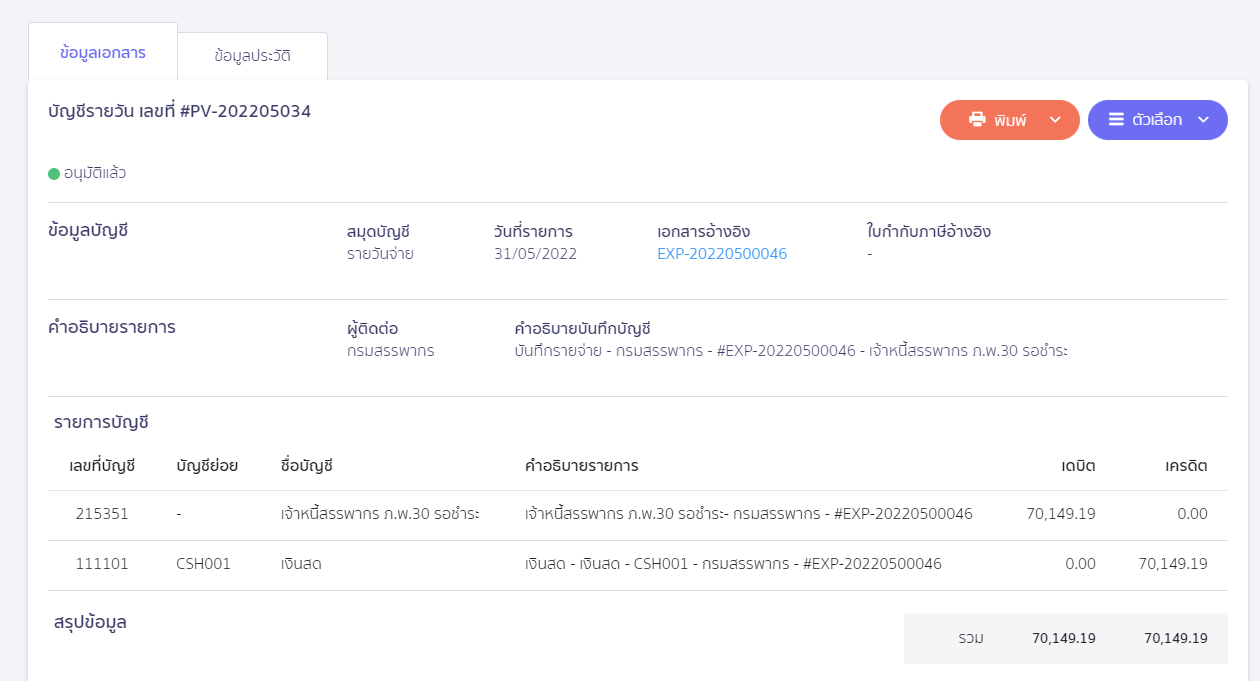Switch to the ข้อมูลประวัติ tab
This screenshot has width=1260, height=681.
tap(252, 56)
